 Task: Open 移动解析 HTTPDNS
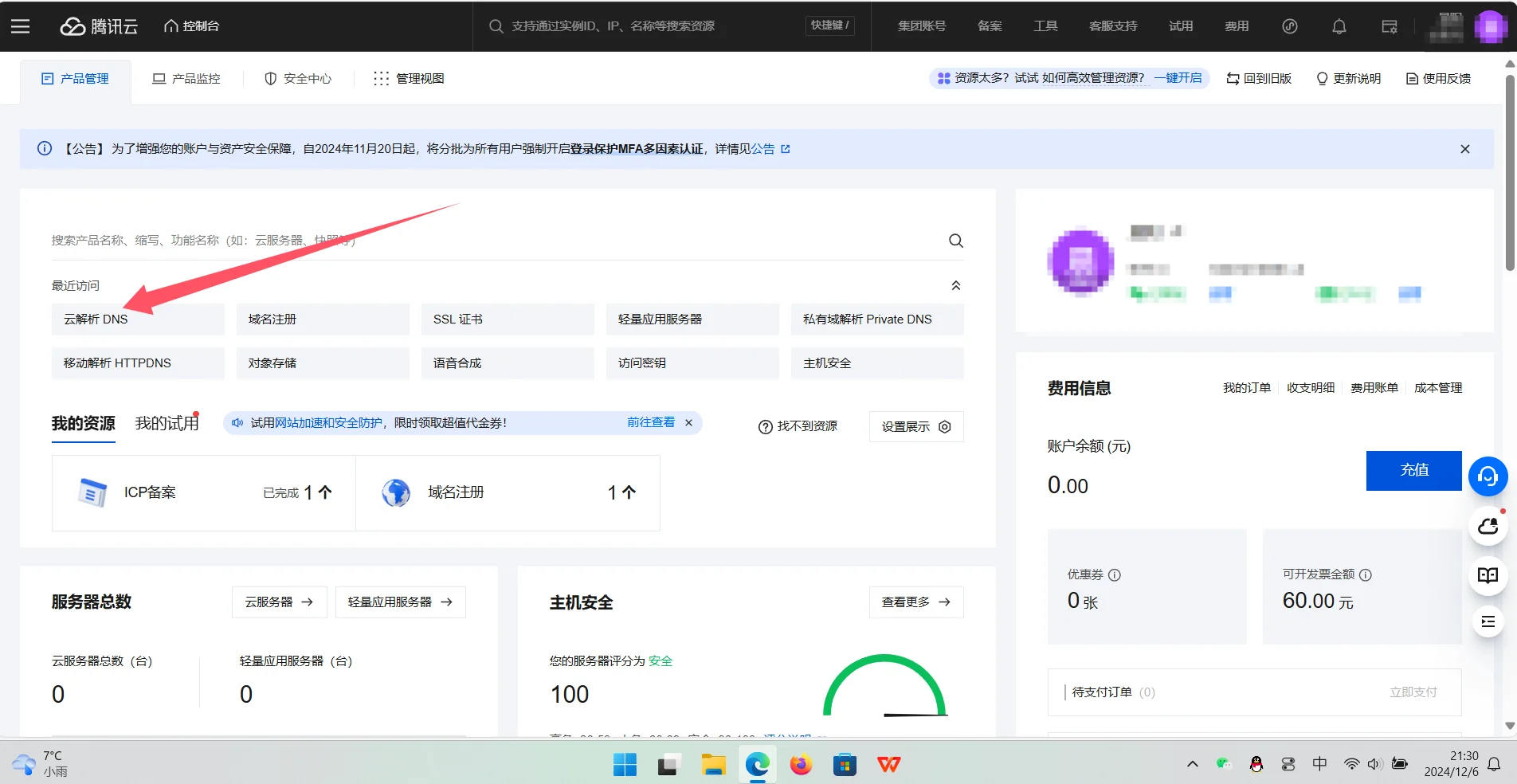pyautogui.click(x=138, y=363)
